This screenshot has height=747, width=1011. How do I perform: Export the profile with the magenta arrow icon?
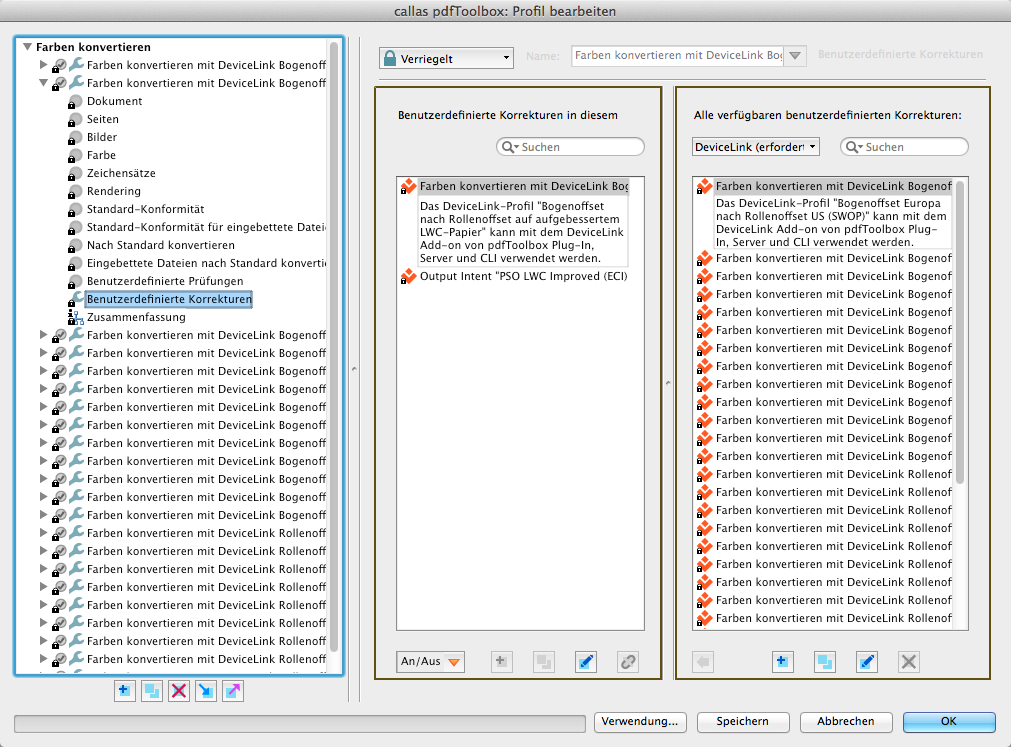(233, 691)
